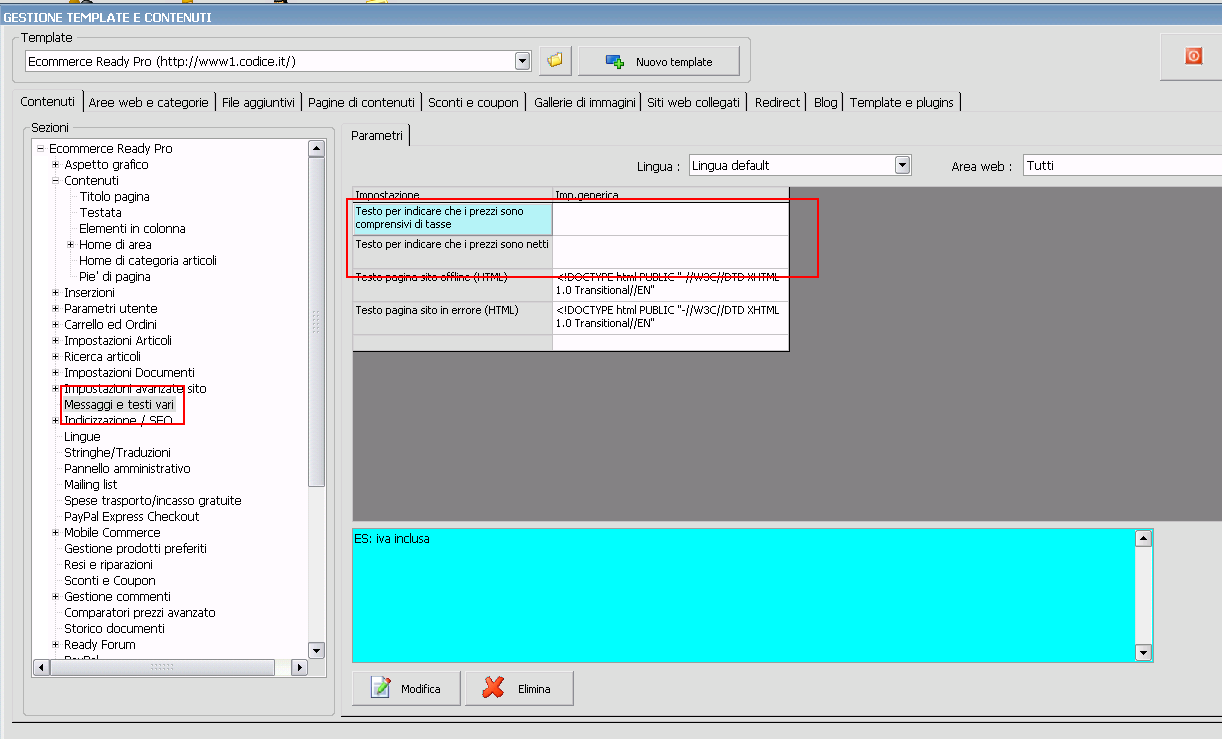Image resolution: width=1222 pixels, height=739 pixels.
Task: Switch to the Siti web collegati tab
Action: [693, 102]
